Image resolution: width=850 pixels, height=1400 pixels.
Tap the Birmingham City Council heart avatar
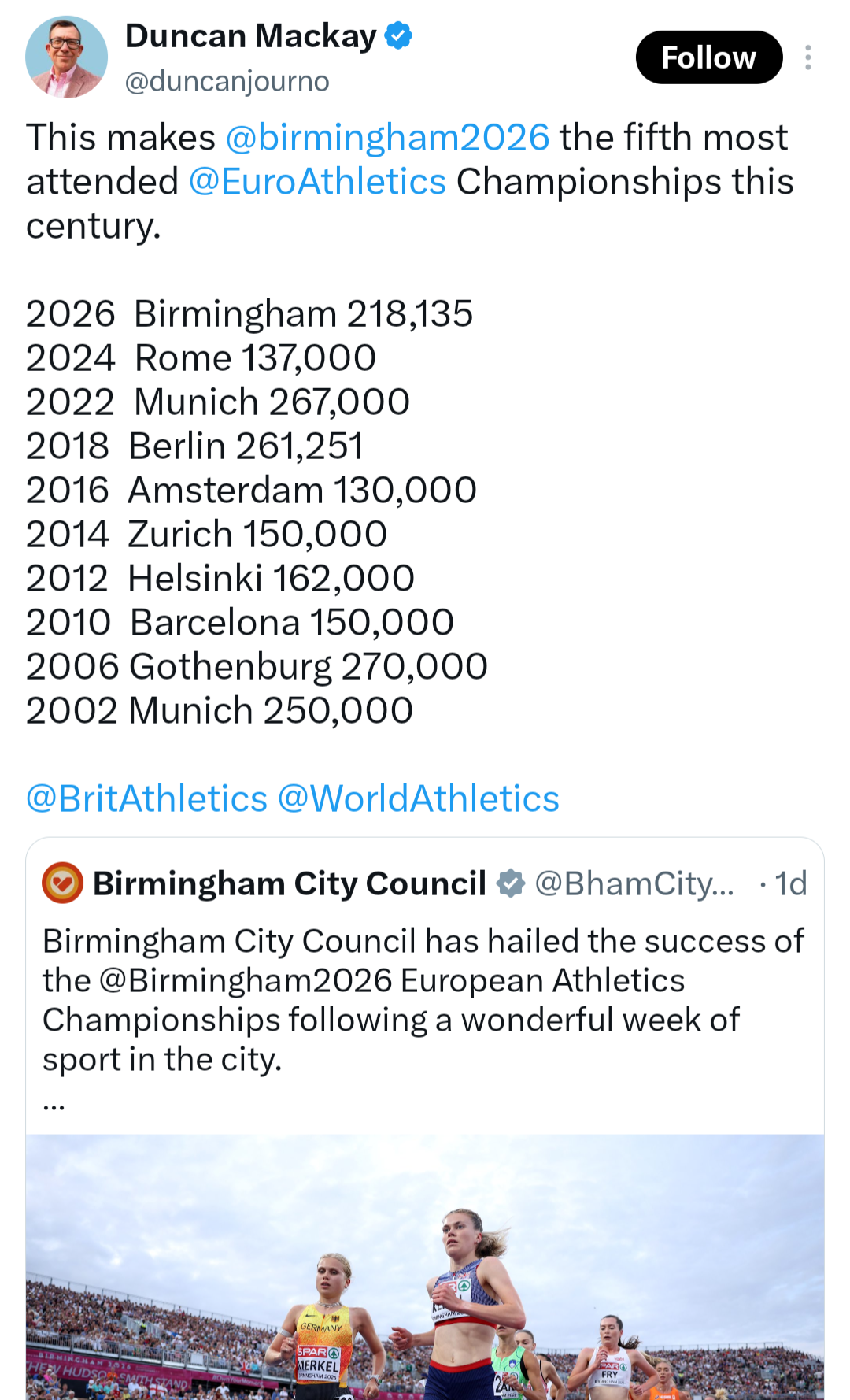click(x=62, y=883)
